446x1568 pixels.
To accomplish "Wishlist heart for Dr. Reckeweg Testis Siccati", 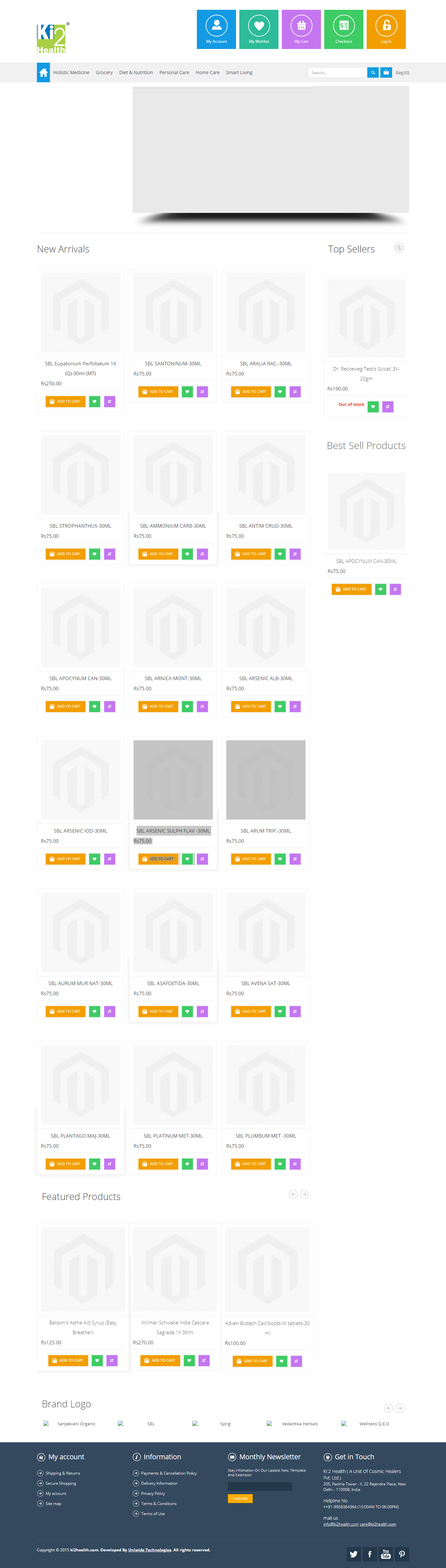I will [x=373, y=406].
